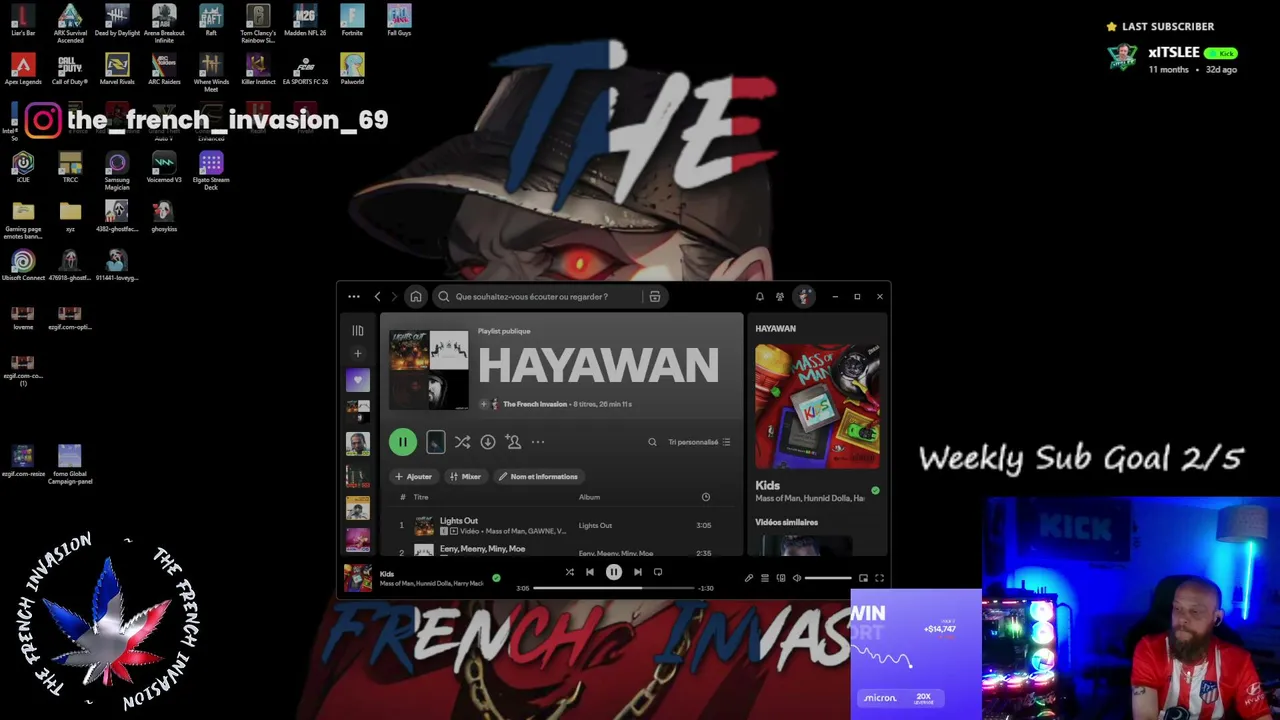This screenshot has height=720, width=1280.
Task: Toggle repeat in the player bar
Action: (x=658, y=572)
